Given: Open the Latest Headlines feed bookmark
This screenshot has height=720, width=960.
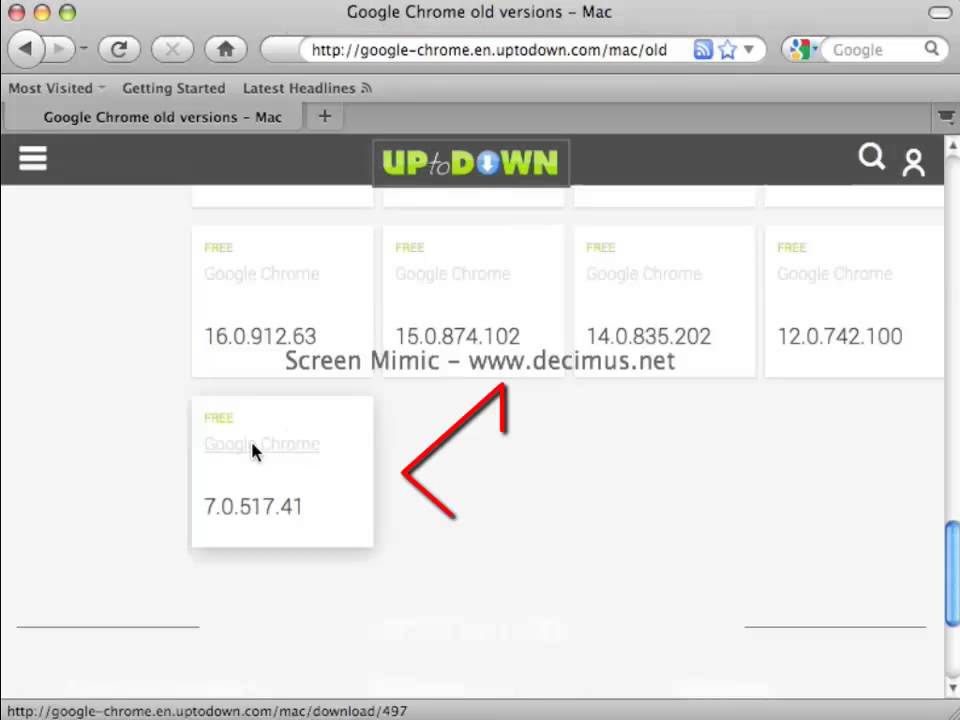Looking at the screenshot, I should (307, 88).
